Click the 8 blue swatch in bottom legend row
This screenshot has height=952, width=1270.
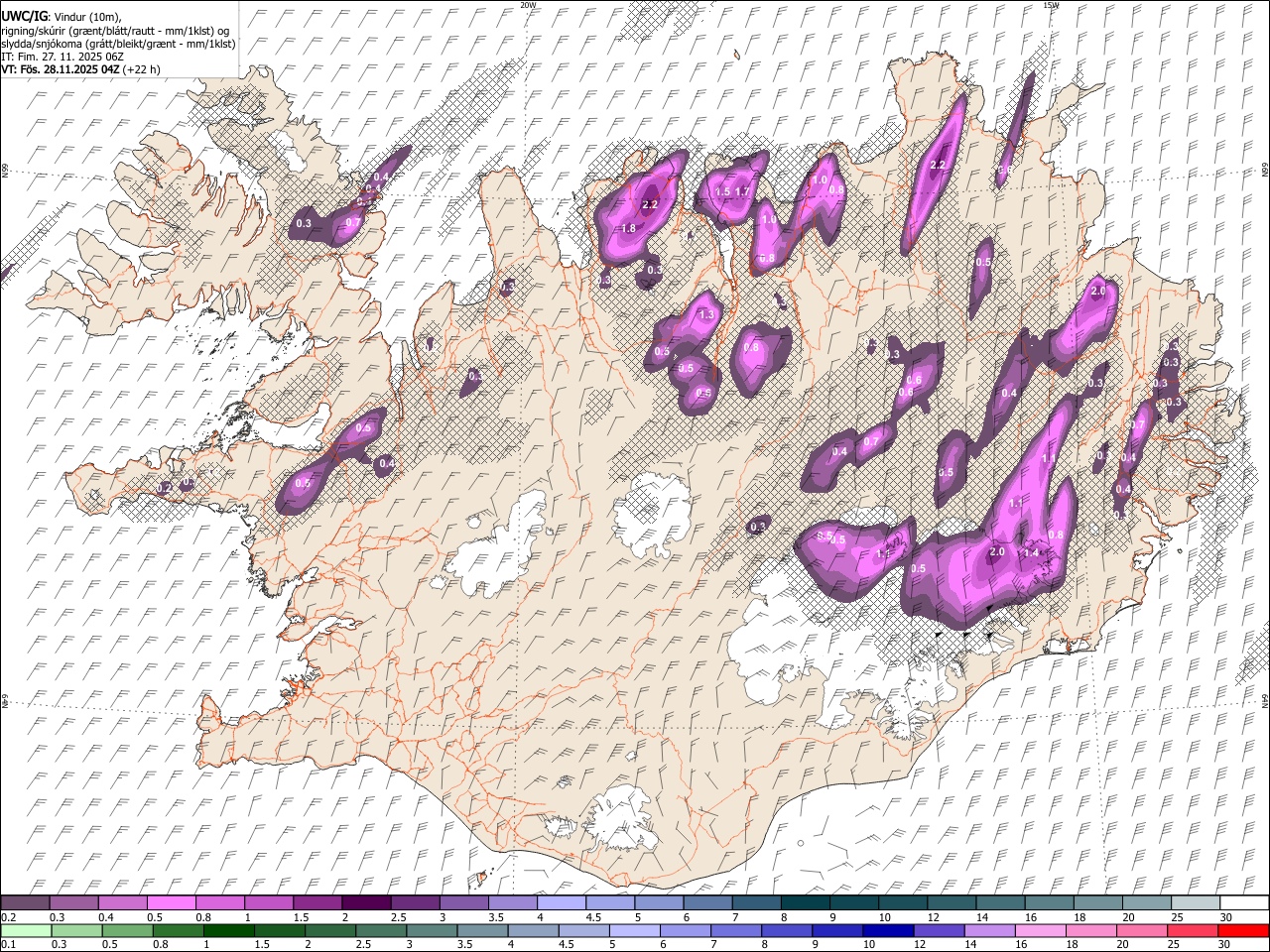click(787, 931)
